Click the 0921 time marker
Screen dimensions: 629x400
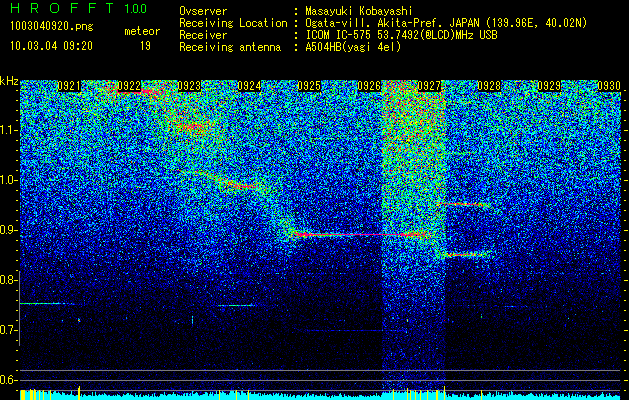pos(69,86)
